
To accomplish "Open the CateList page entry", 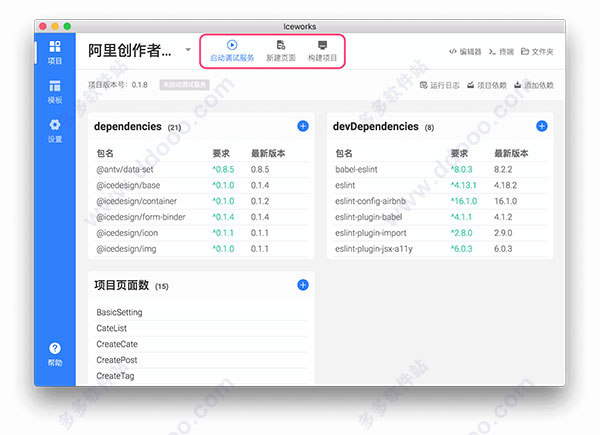I will pos(202,328).
